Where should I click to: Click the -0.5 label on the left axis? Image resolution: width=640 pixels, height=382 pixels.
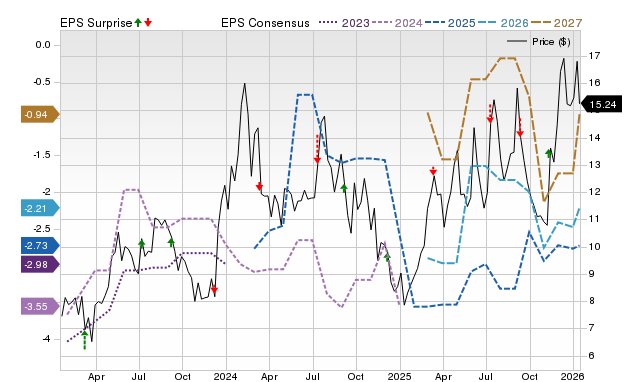[42, 82]
